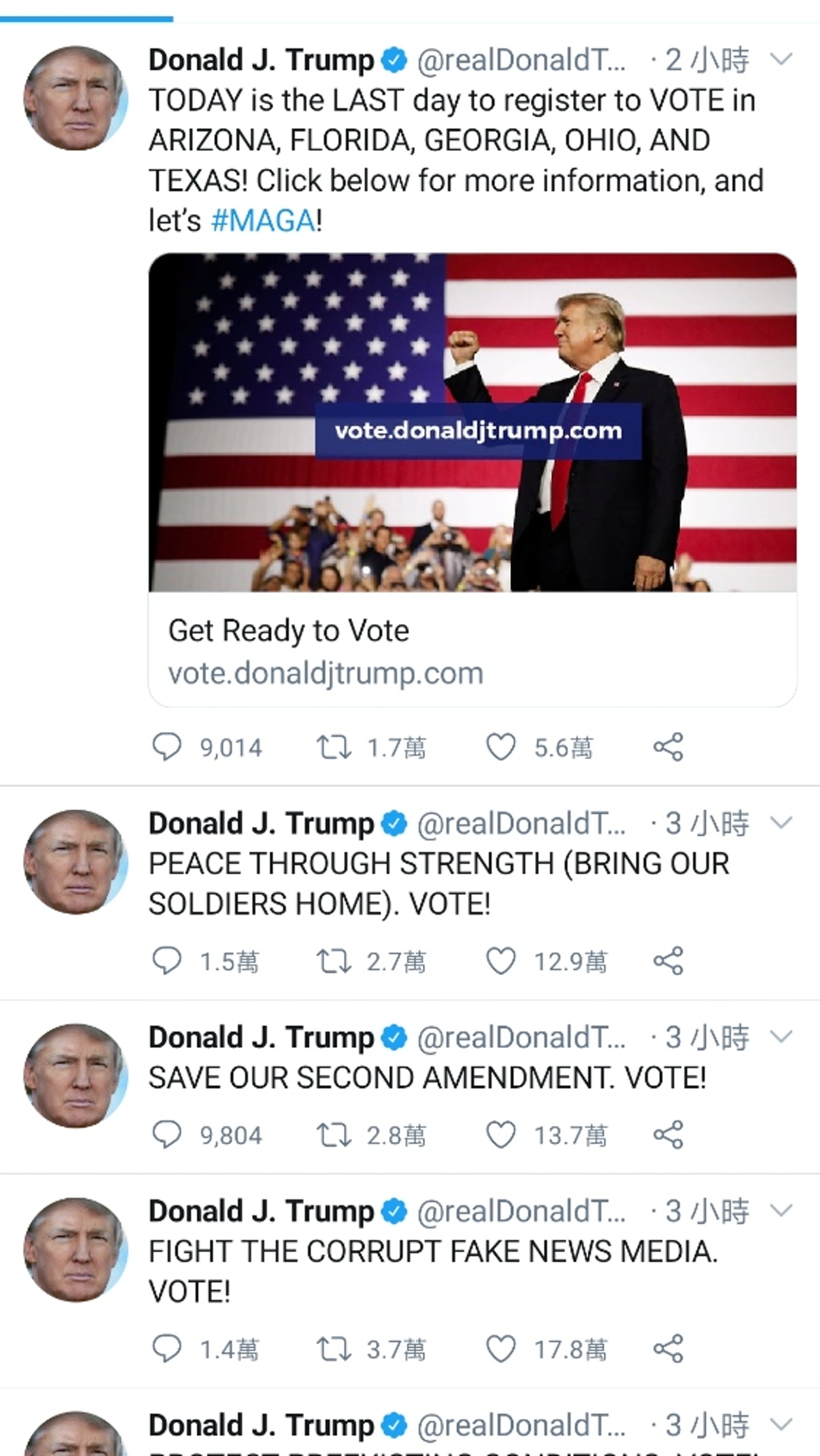The image size is (820, 1456).
Task: Open the Get Ready to Vote link card
Action: [473, 650]
